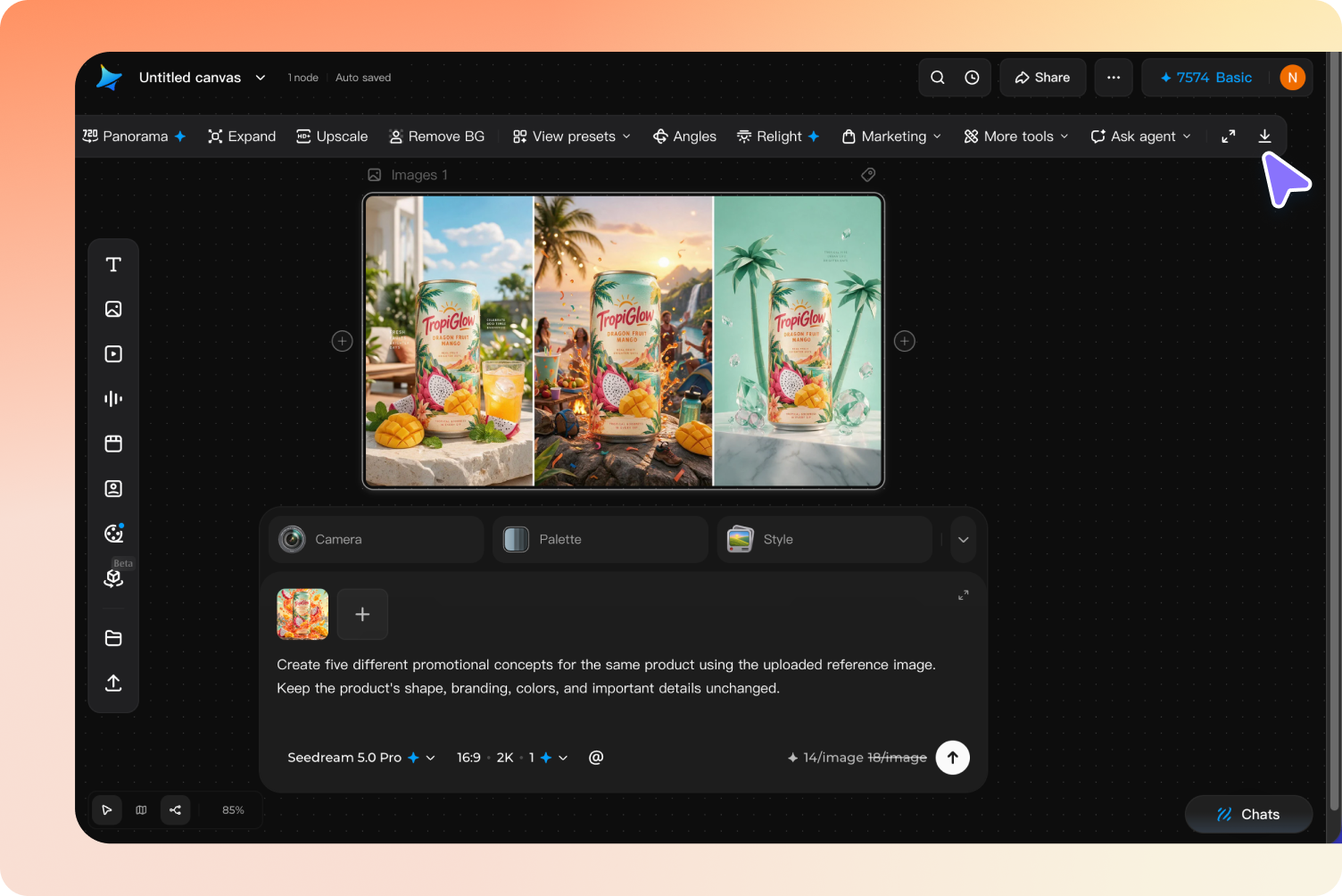Click the @ mention icon

click(596, 758)
